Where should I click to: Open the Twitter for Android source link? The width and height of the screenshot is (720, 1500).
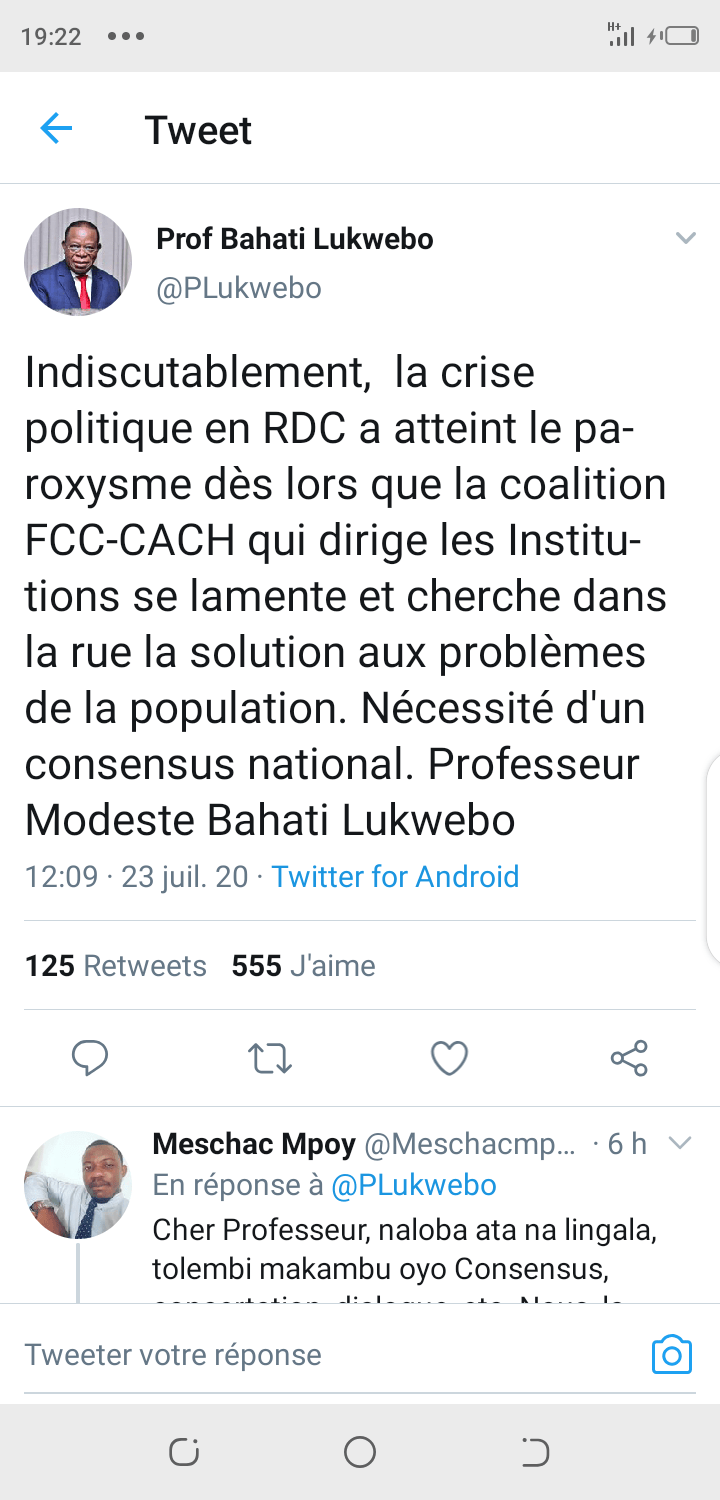395,877
